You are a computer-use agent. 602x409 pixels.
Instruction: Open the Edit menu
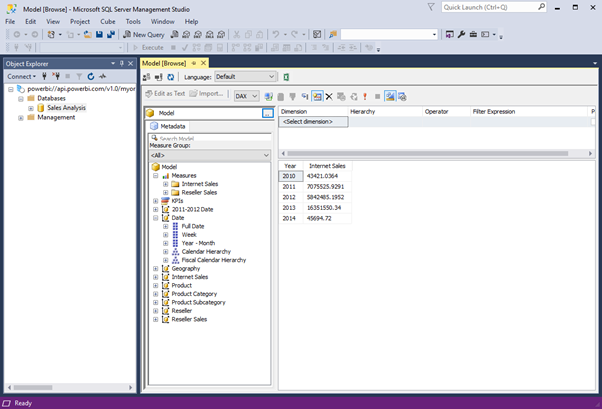click(30, 22)
